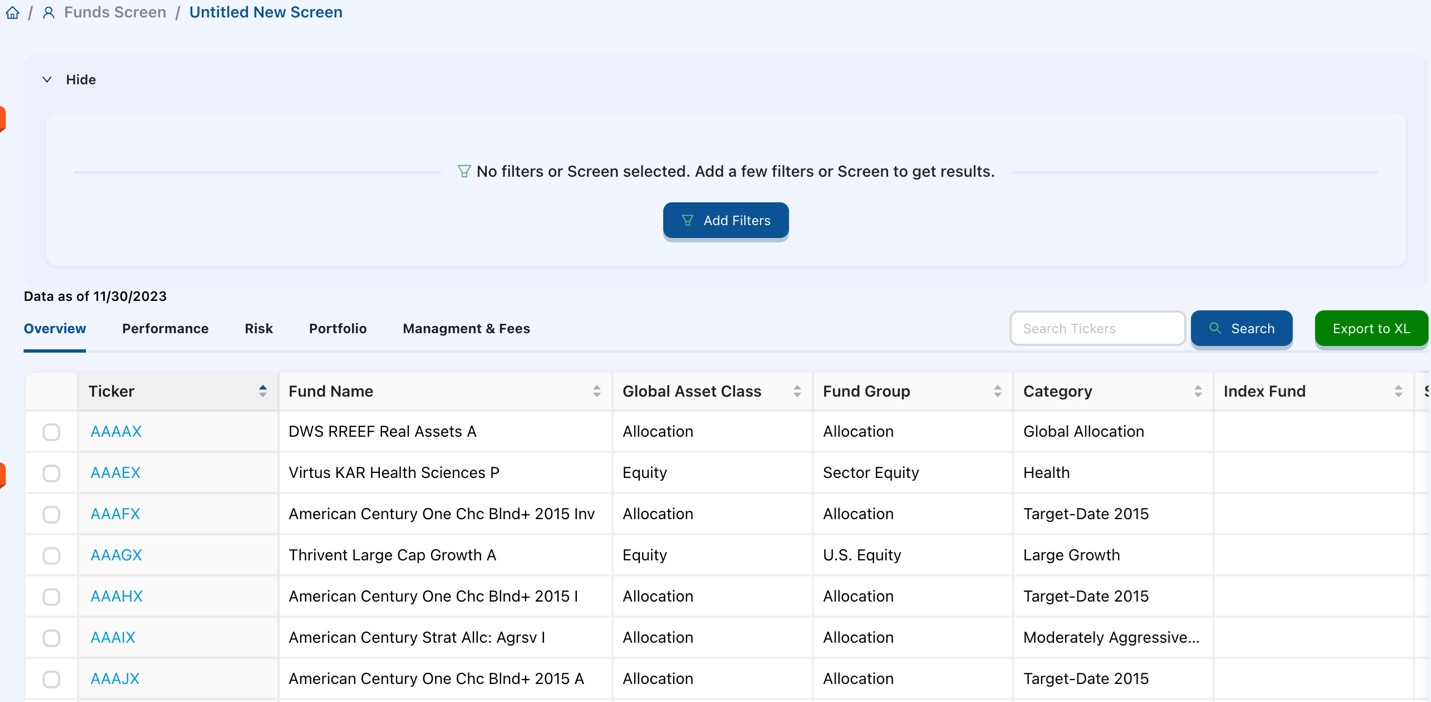Image resolution: width=1431 pixels, height=702 pixels.
Task: Open AAAGX ticker link
Action: tap(116, 555)
